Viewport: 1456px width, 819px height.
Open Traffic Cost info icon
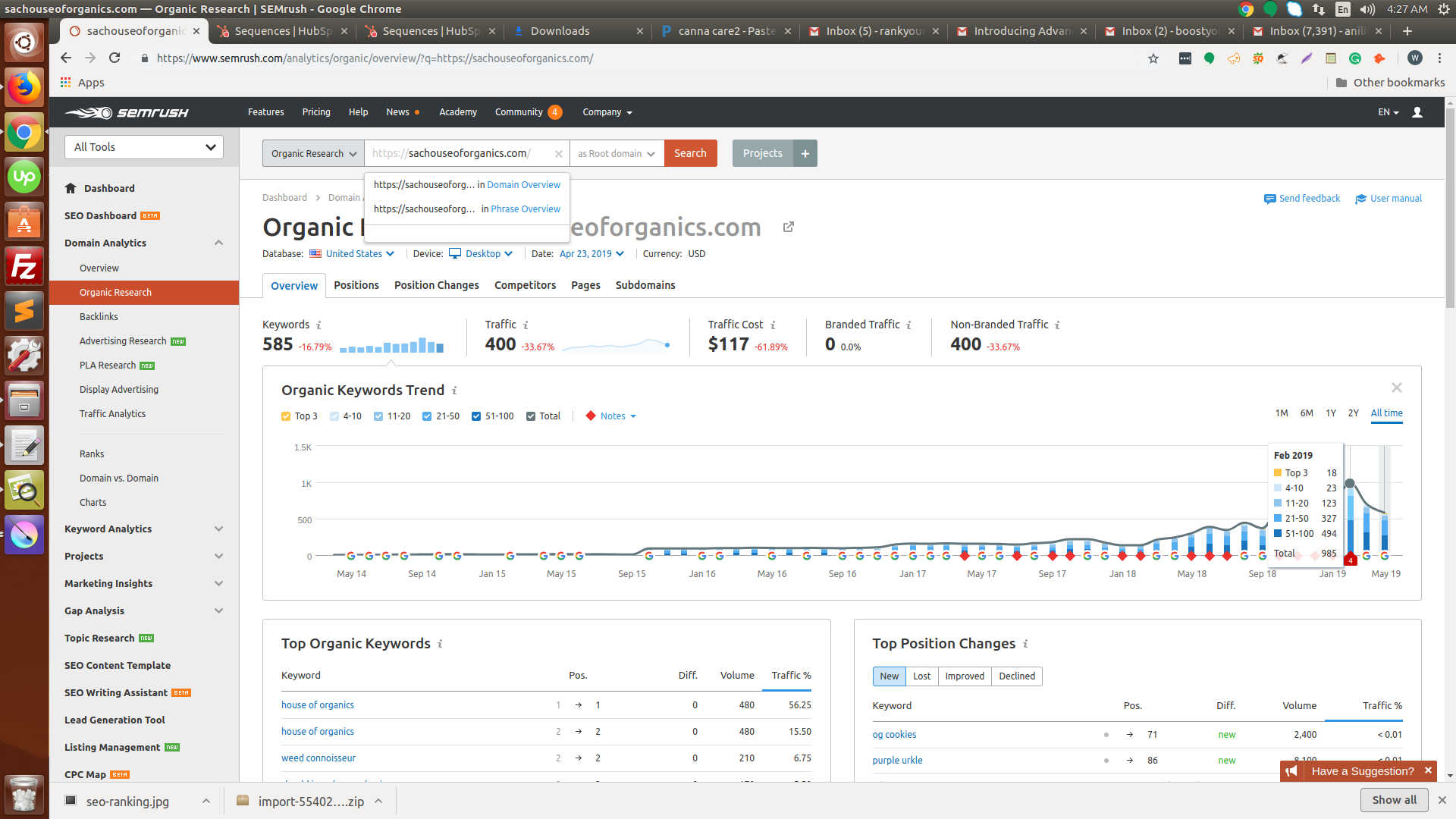click(x=773, y=325)
